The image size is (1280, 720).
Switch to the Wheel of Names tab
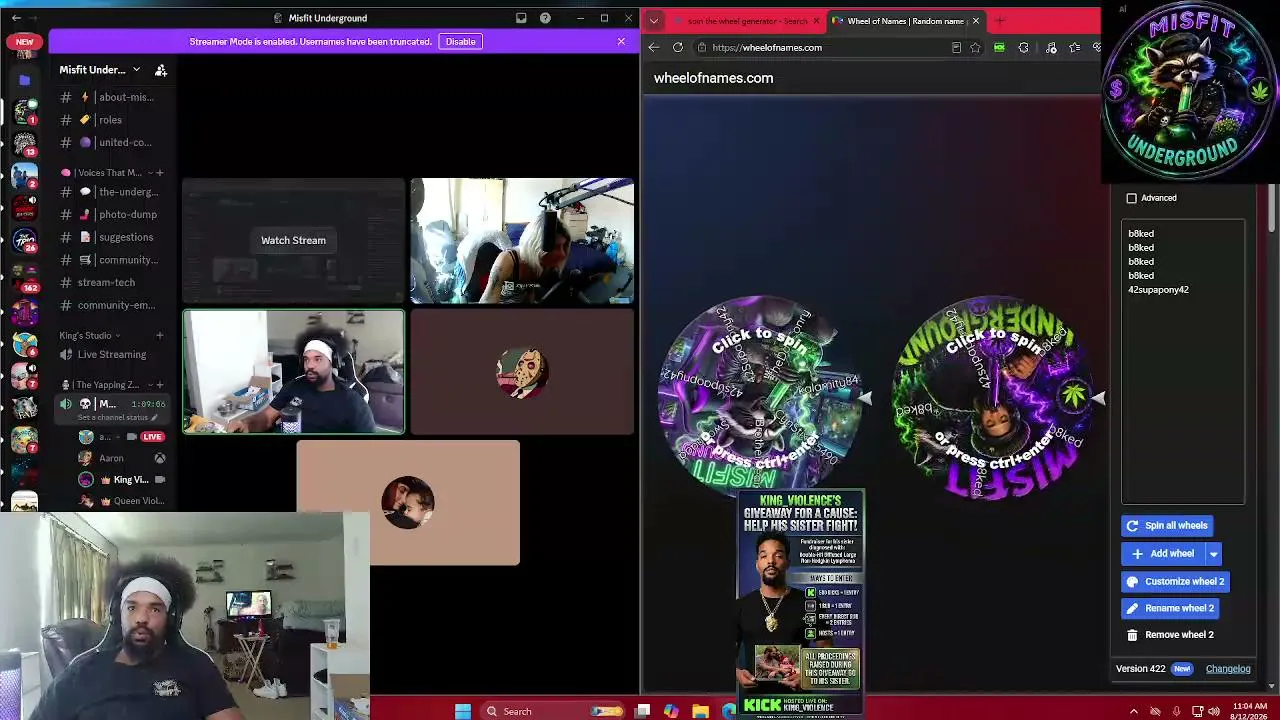(906, 21)
